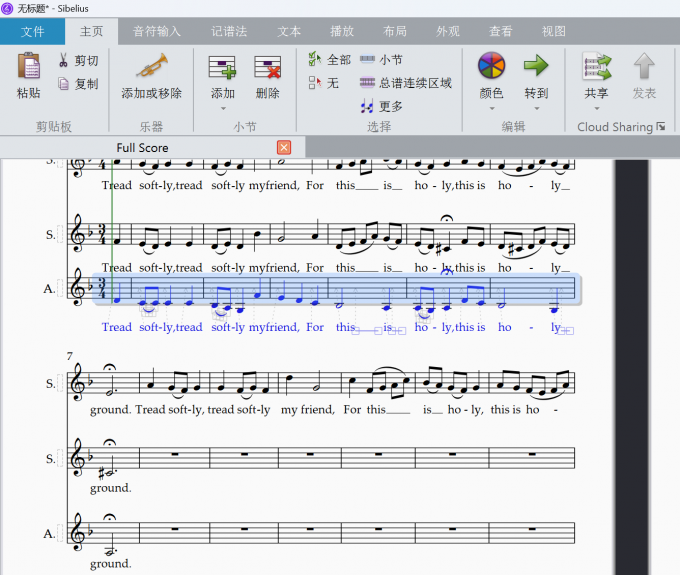Click the Delete bars label
680x575 pixels.
268,93
